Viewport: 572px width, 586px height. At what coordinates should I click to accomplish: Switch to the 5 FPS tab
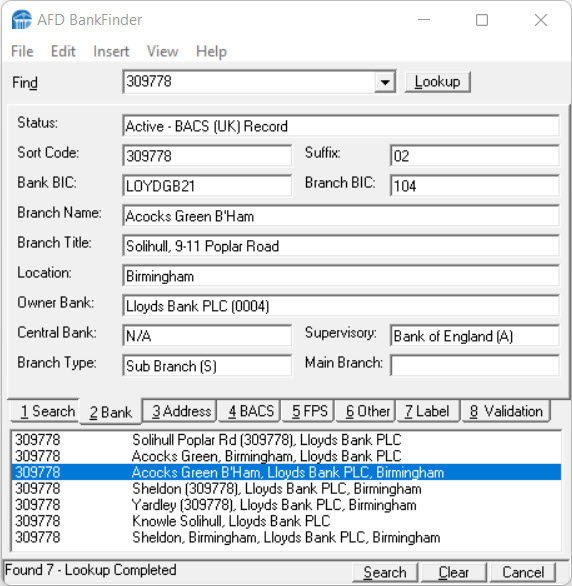pos(309,411)
